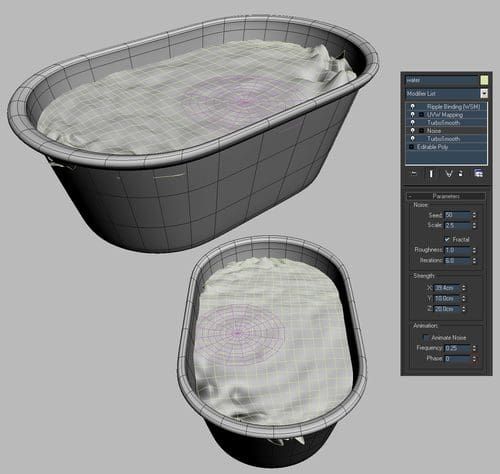Viewport: 500px width, 474px height.
Task: Expand Noise modifier sub-objects
Action: (421, 131)
